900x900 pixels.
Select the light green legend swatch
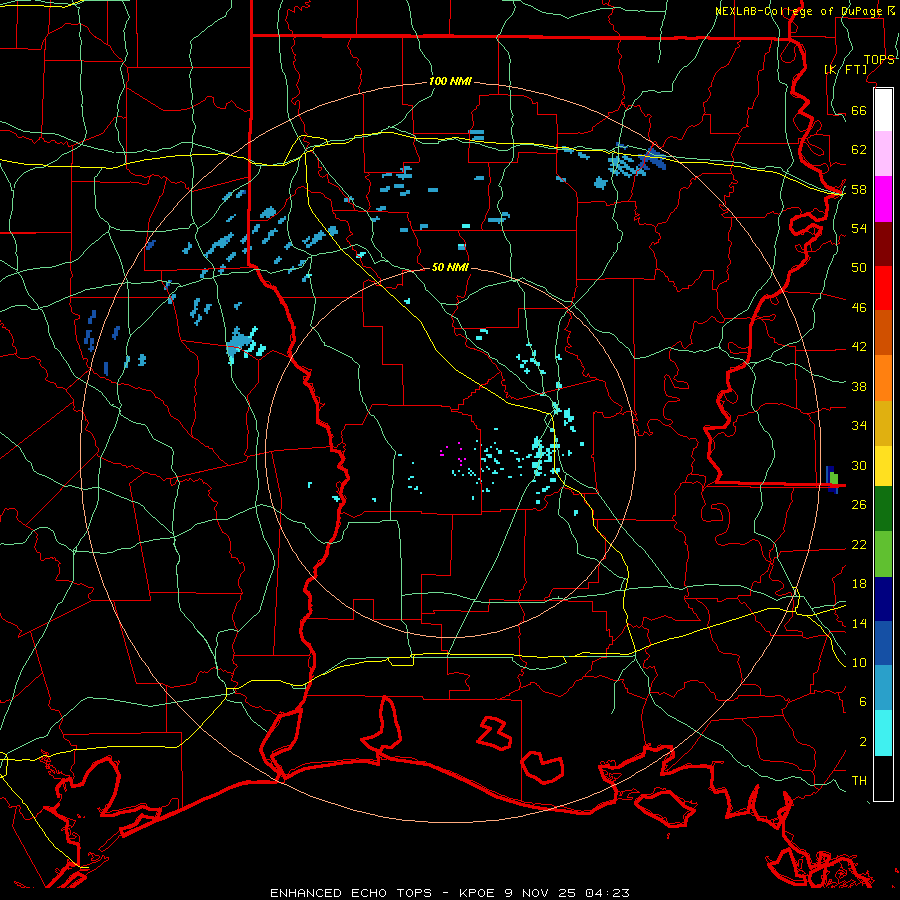click(x=883, y=554)
